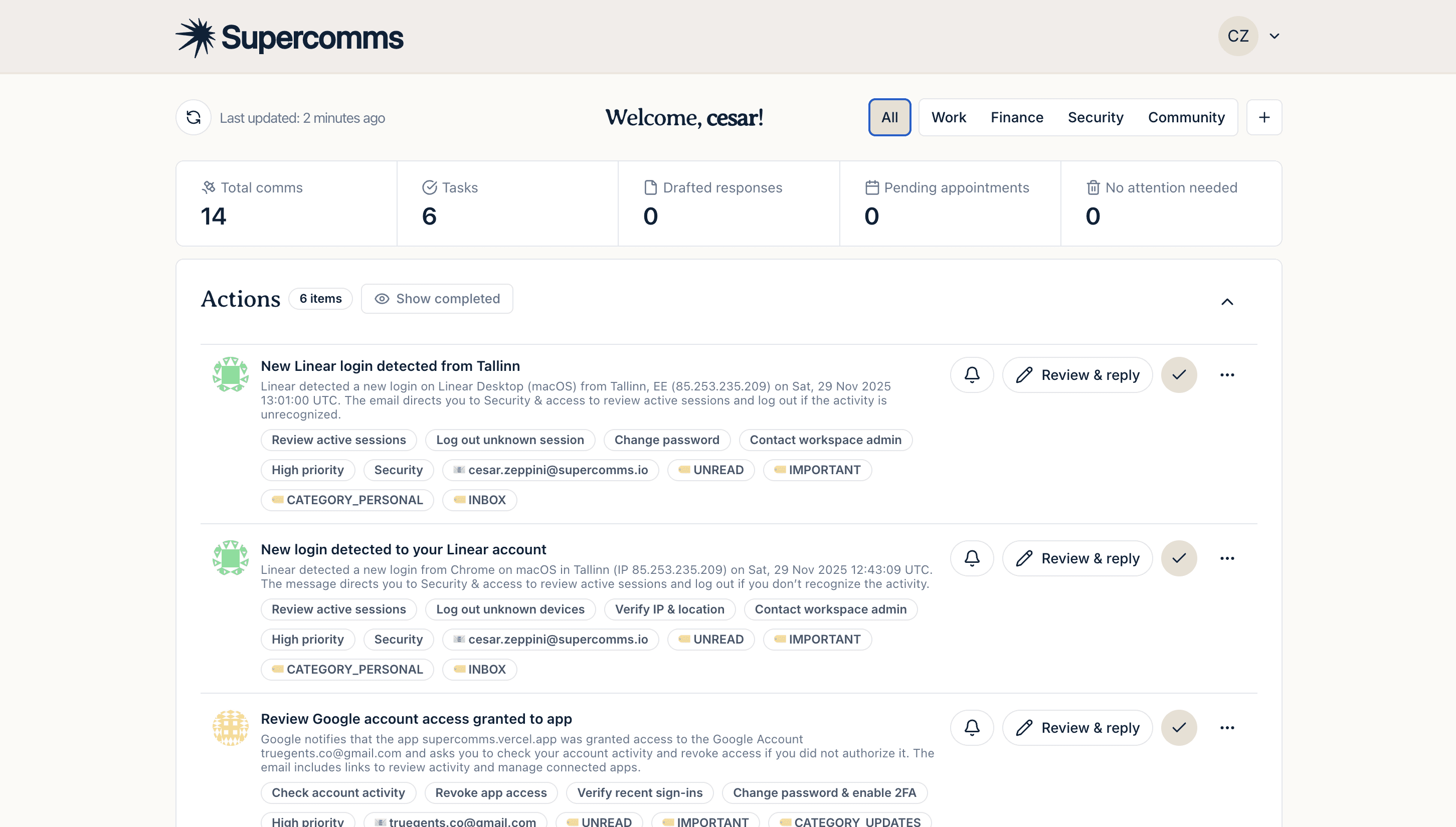Mark the Google account access item done

click(1179, 727)
